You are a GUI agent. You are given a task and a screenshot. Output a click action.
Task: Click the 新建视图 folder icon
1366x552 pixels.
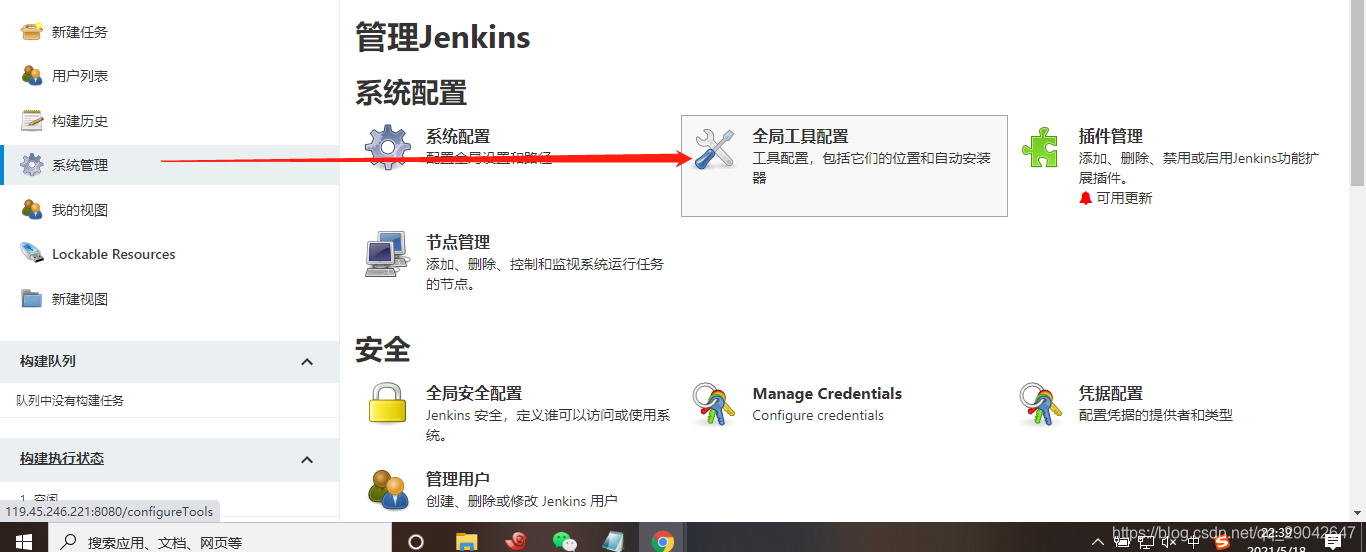[32, 299]
